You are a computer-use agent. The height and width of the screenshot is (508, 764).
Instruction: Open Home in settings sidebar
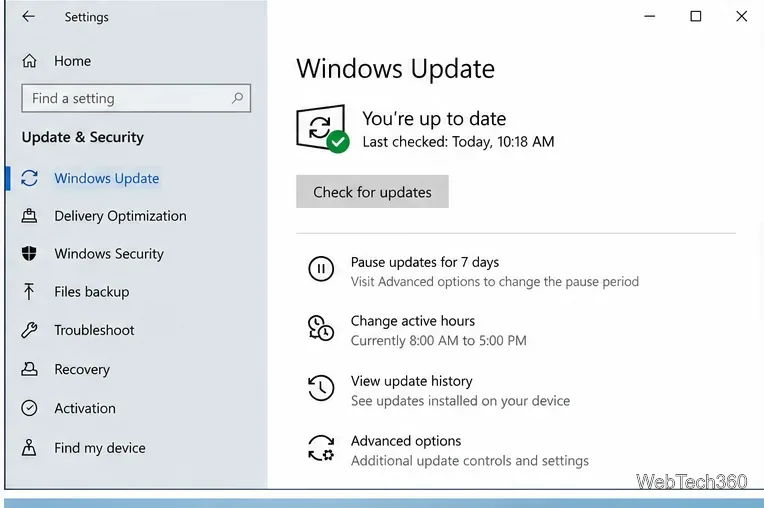[x=72, y=61]
